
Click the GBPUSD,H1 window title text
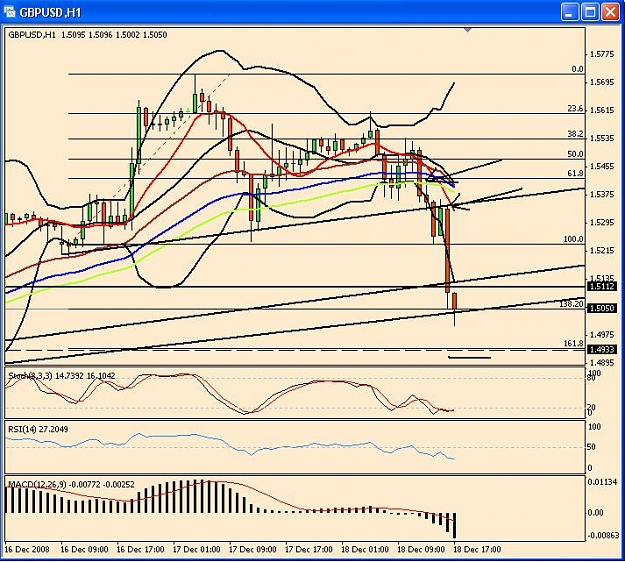(x=50, y=12)
